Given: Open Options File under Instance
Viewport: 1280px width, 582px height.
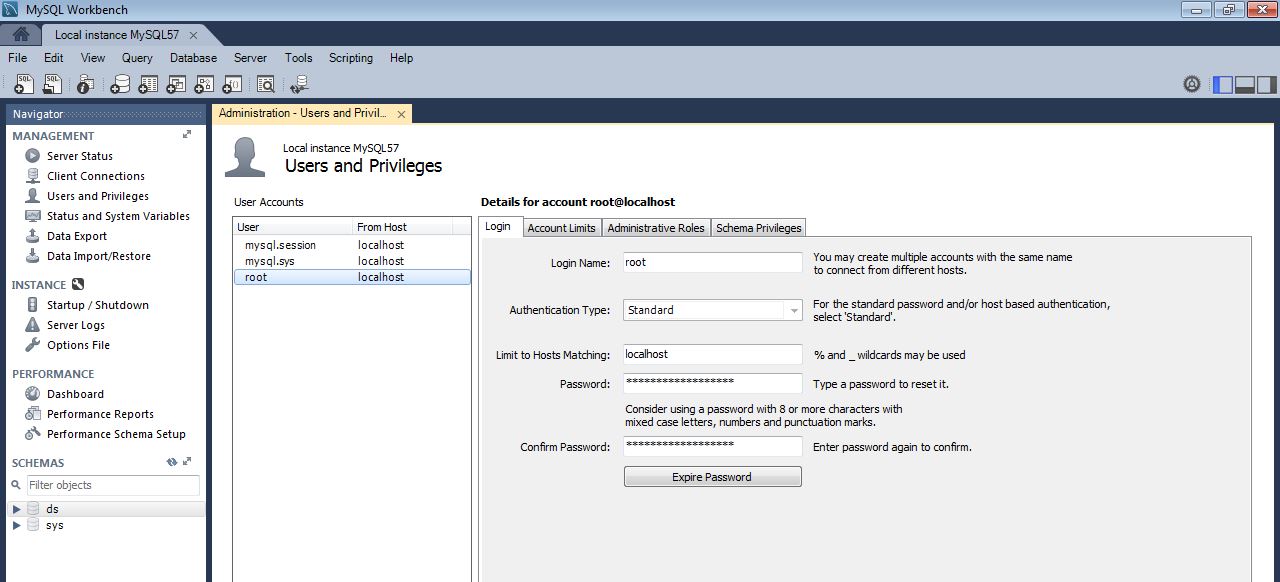Looking at the screenshot, I should click(x=78, y=345).
